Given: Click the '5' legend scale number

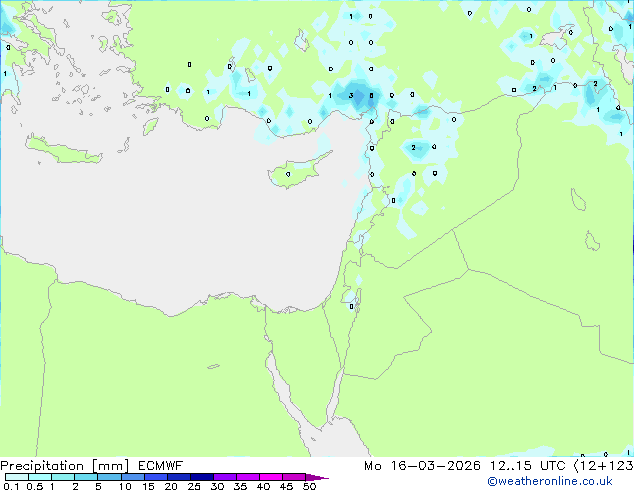Looking at the screenshot, I should [98, 486].
